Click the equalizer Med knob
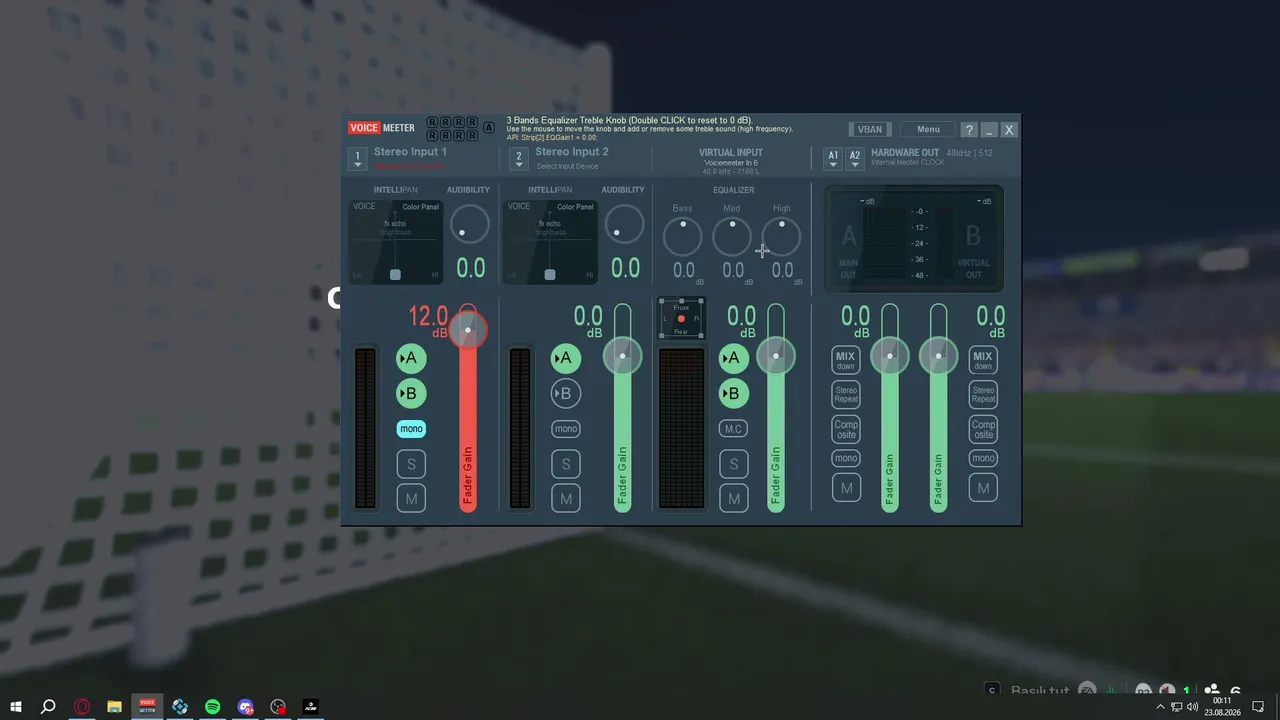 pos(732,237)
